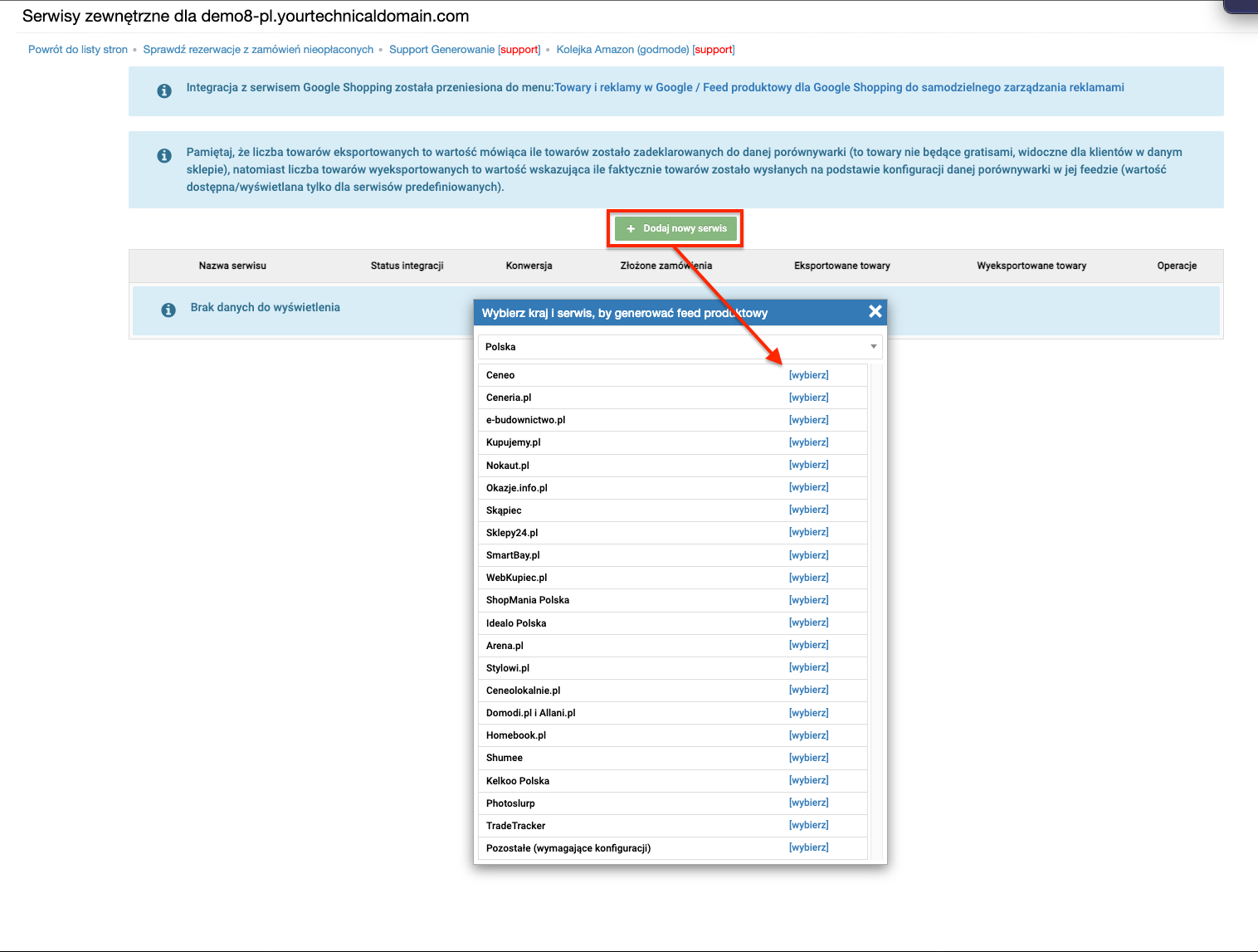Click wybierz for Ceneolokalnie.pl
The width and height of the screenshot is (1258, 952).
pyautogui.click(x=808, y=690)
